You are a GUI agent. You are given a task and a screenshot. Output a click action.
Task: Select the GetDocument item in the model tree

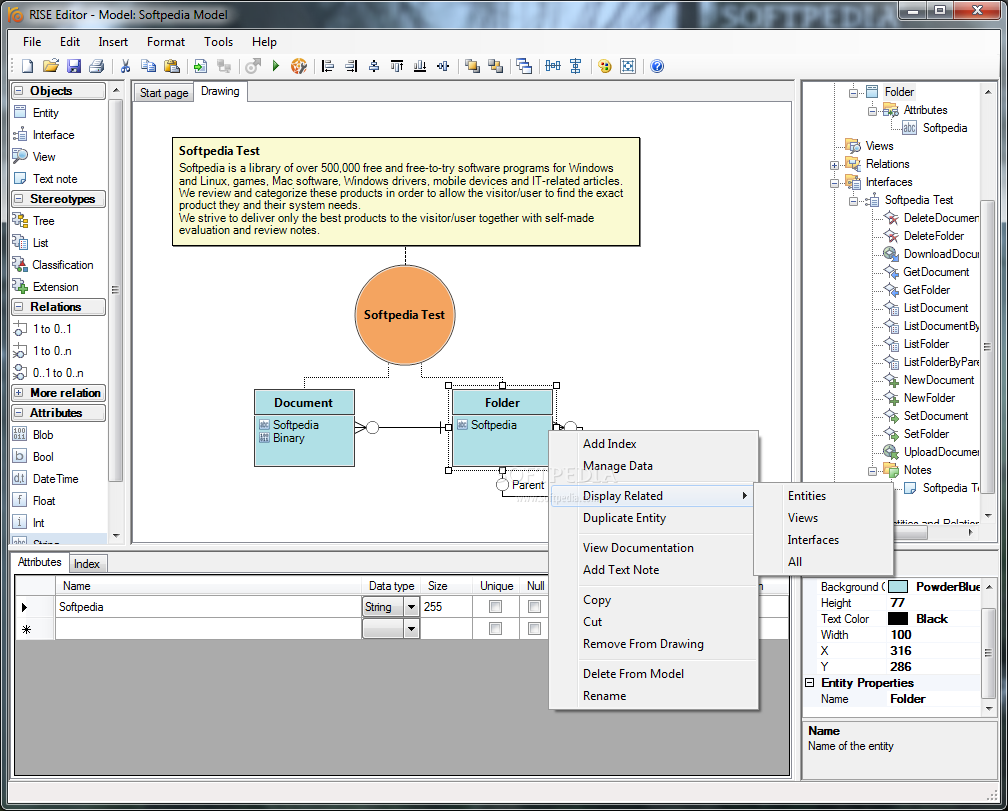(936, 272)
